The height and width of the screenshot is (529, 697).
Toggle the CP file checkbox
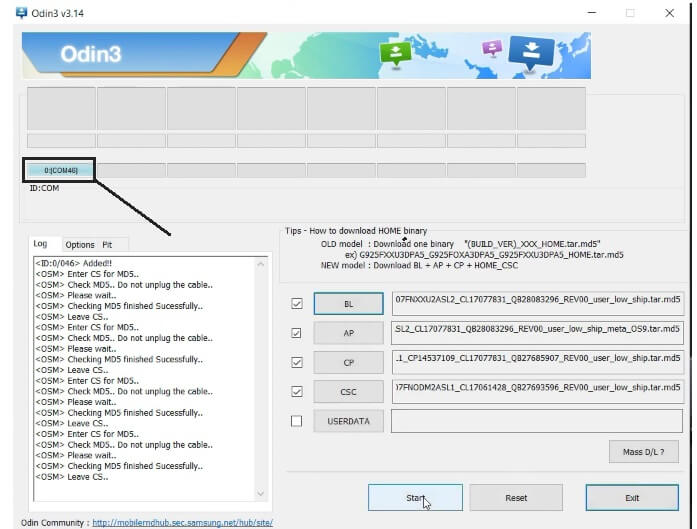click(296, 362)
